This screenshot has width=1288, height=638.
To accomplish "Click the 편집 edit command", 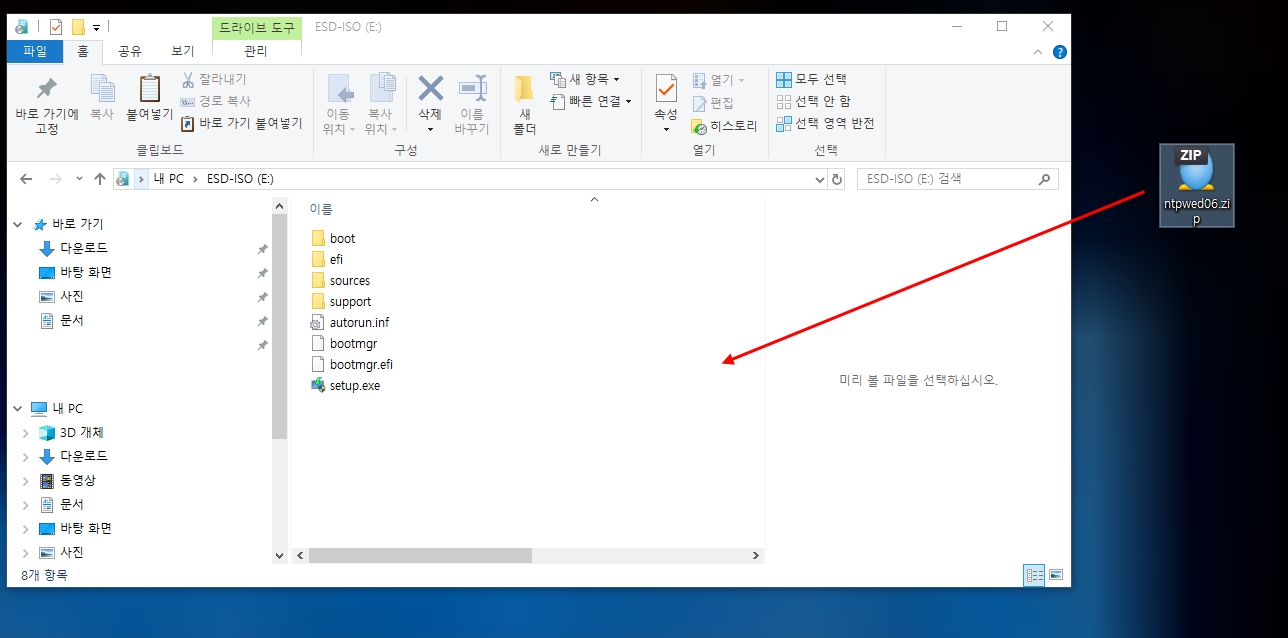I will coord(712,103).
